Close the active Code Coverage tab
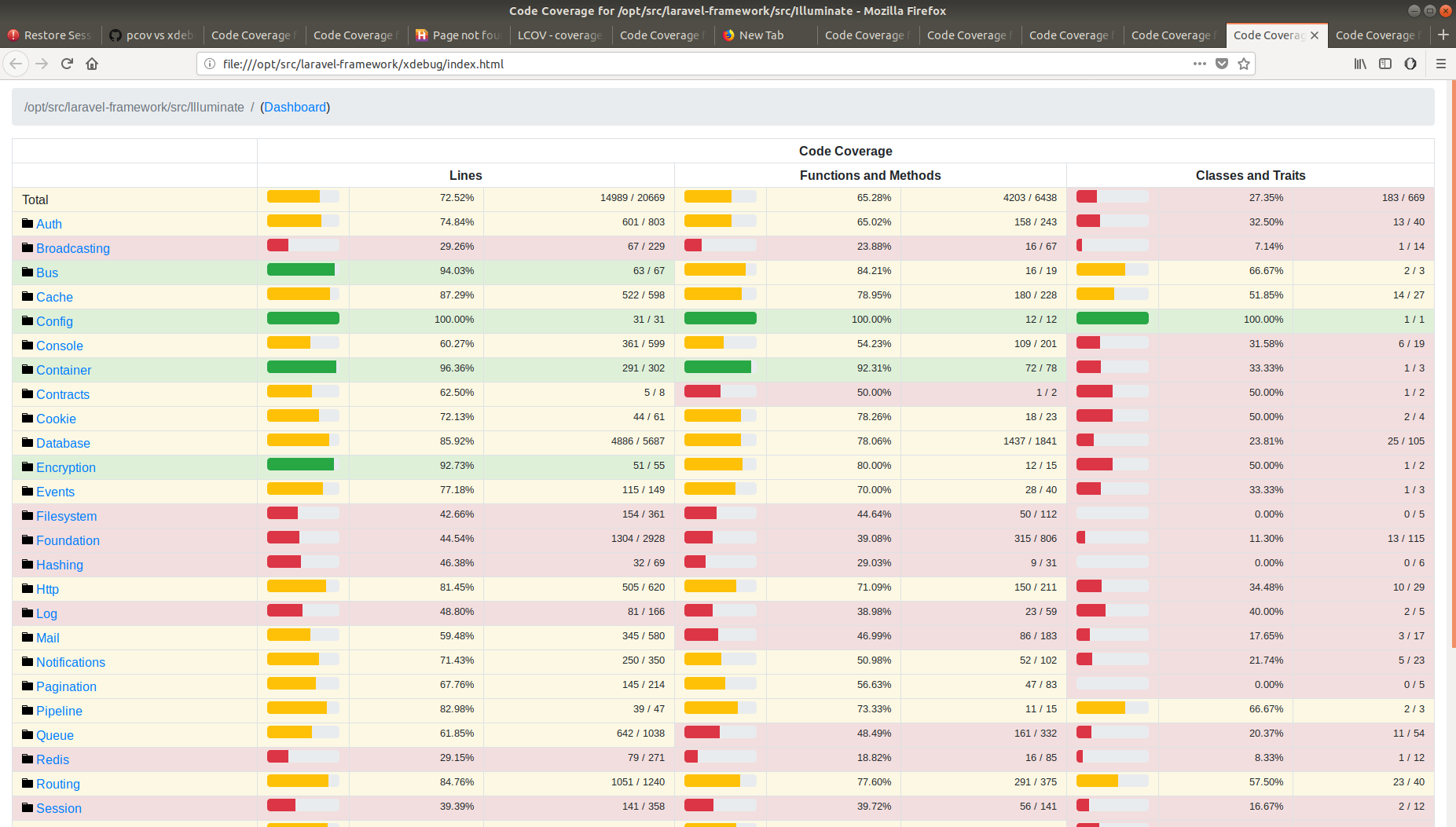The height and width of the screenshot is (827, 1456). 1315,35
